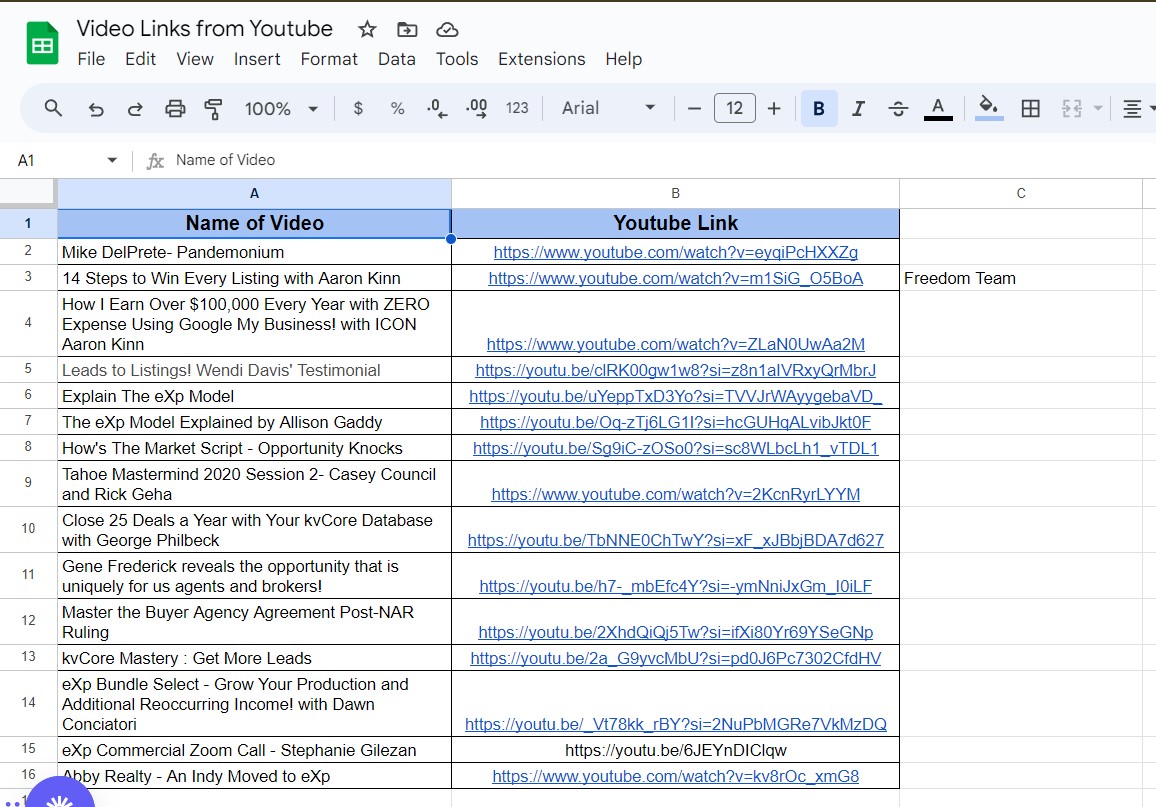The image size is (1156, 807).
Task: Increase decimal places
Action: (x=476, y=108)
